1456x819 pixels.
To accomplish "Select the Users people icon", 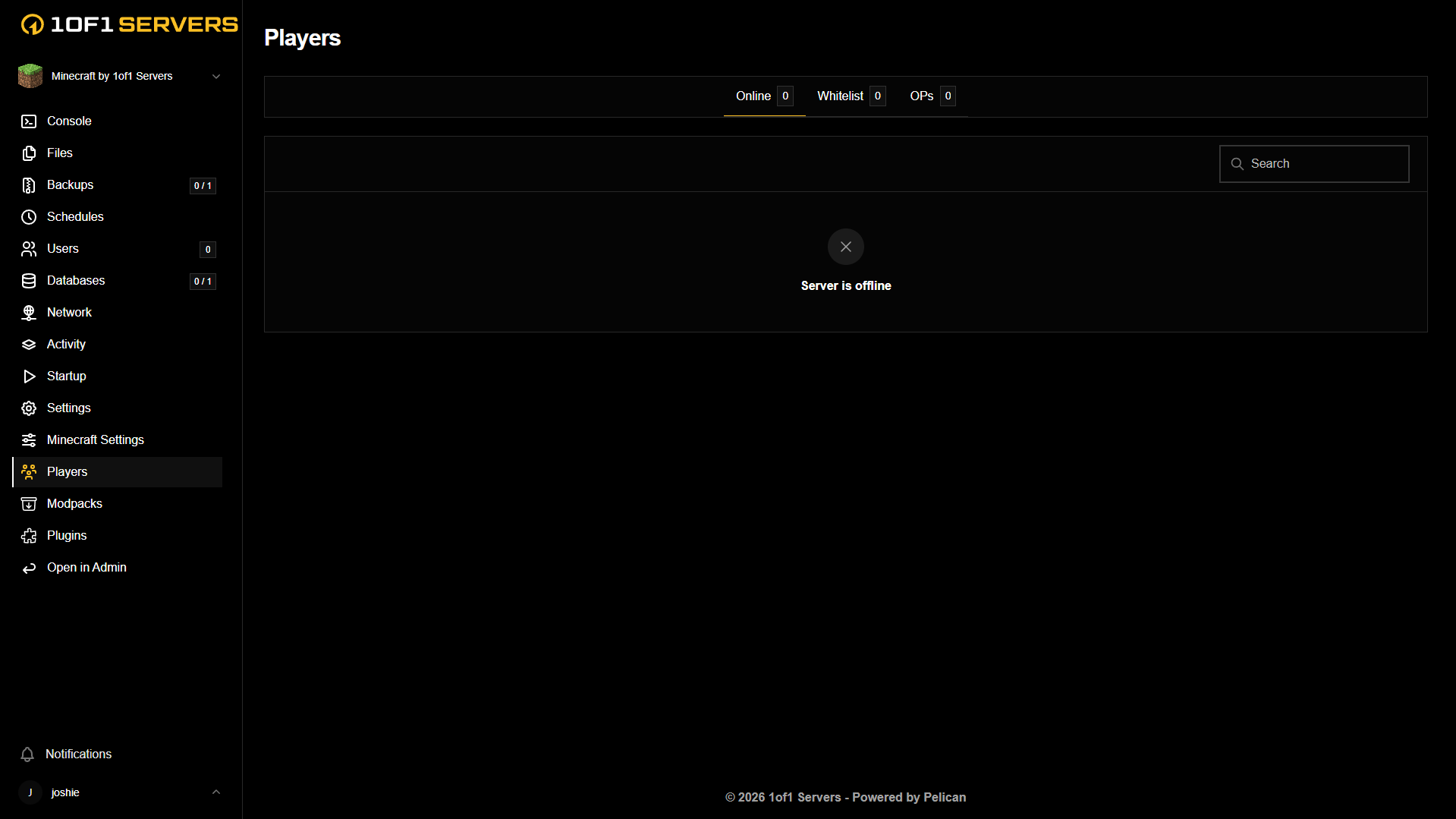I will pyautogui.click(x=29, y=249).
